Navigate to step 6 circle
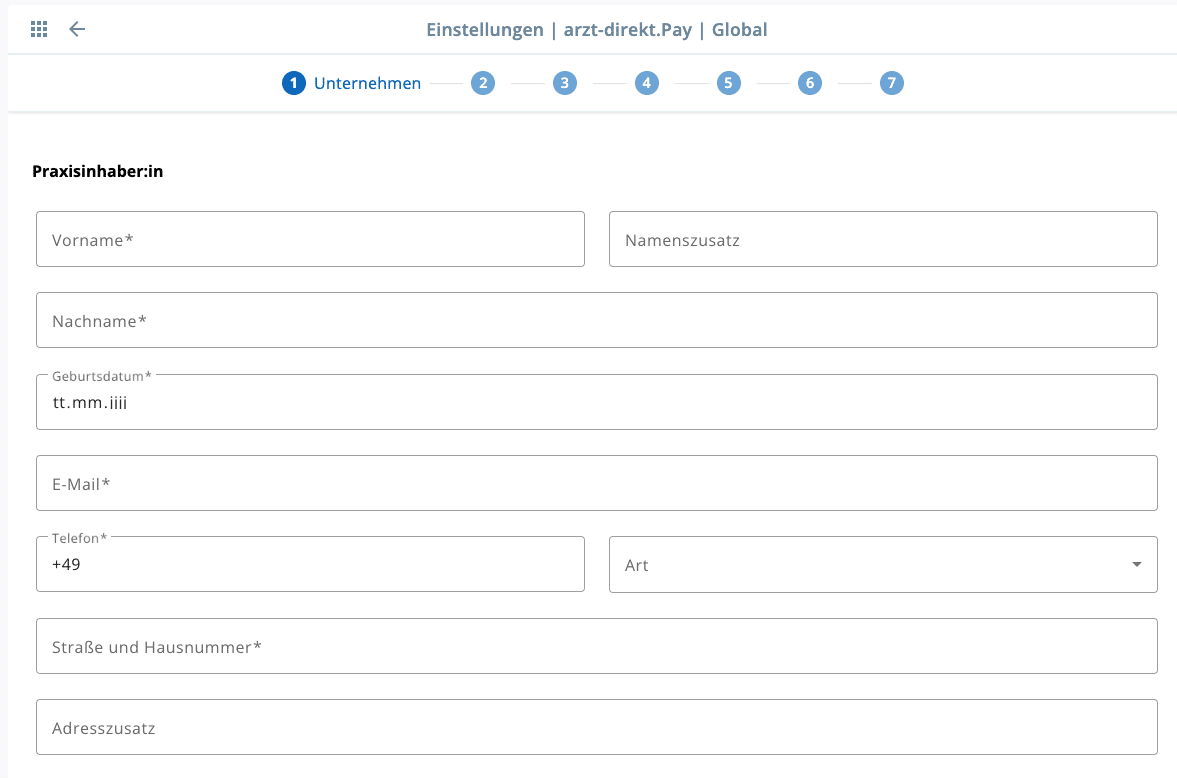 [810, 83]
